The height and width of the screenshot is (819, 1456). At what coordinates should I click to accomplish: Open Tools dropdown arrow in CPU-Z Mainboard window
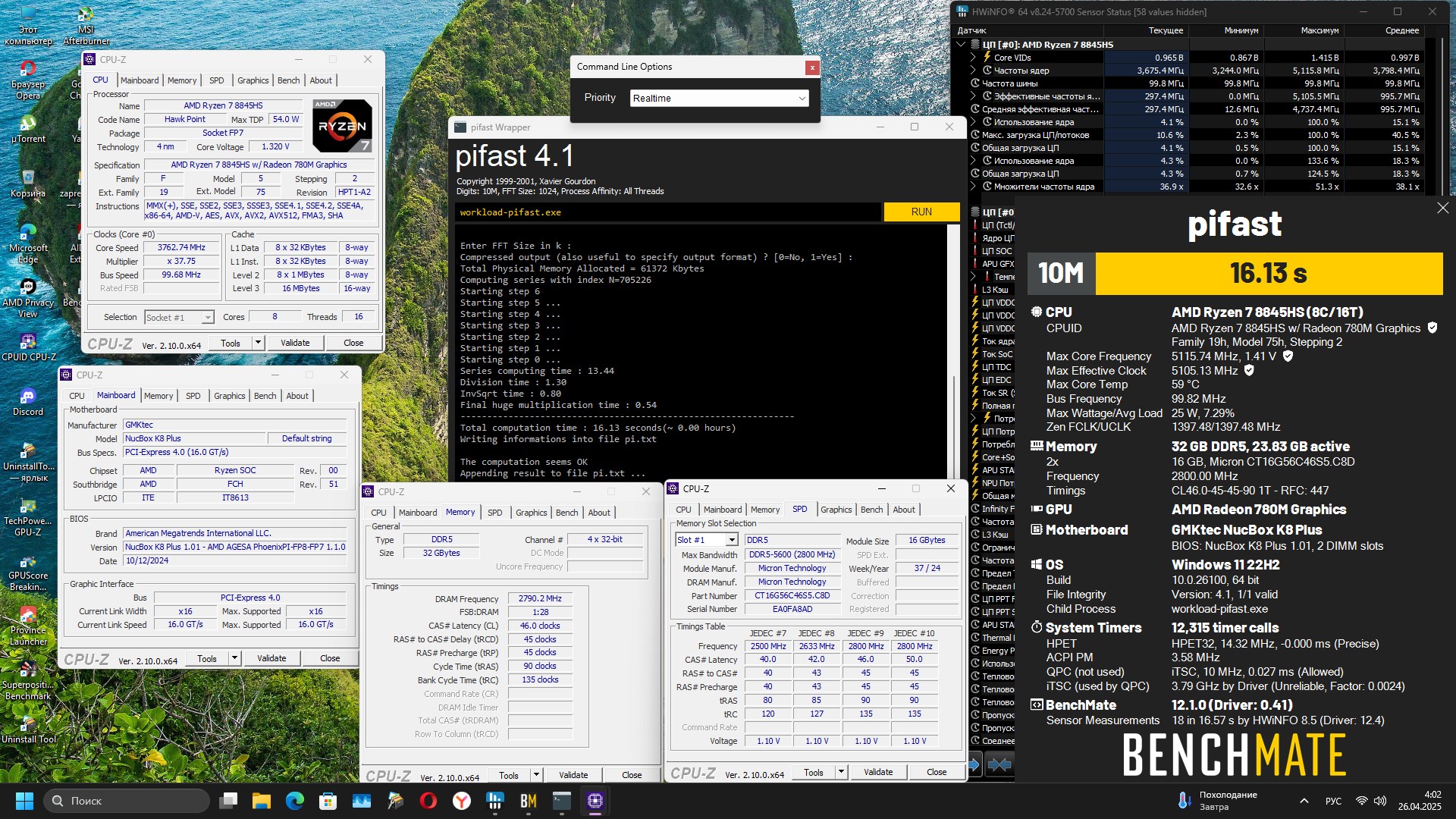click(234, 658)
